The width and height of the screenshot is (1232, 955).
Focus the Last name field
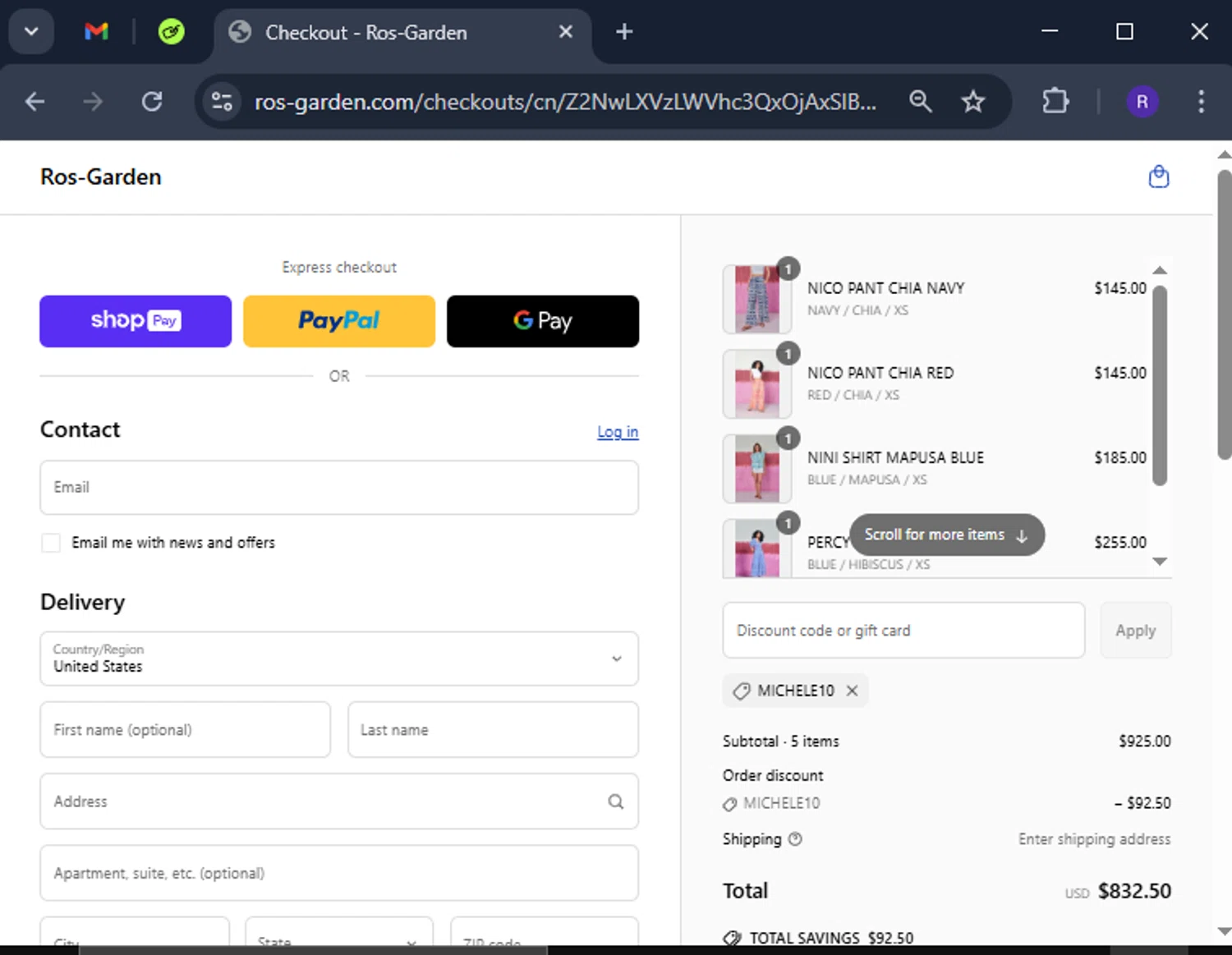click(x=493, y=730)
